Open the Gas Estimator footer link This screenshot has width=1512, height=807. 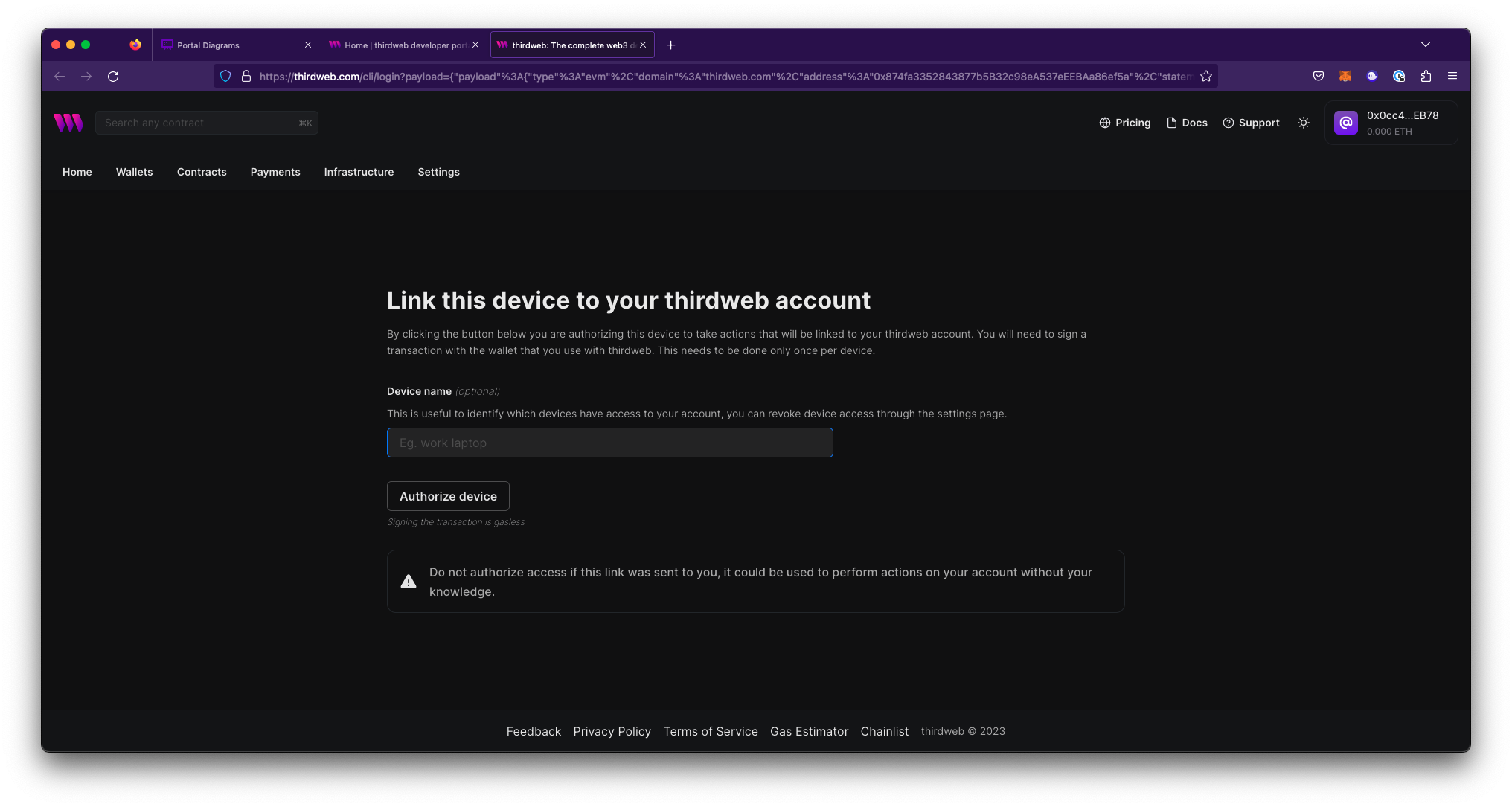pyautogui.click(x=809, y=731)
